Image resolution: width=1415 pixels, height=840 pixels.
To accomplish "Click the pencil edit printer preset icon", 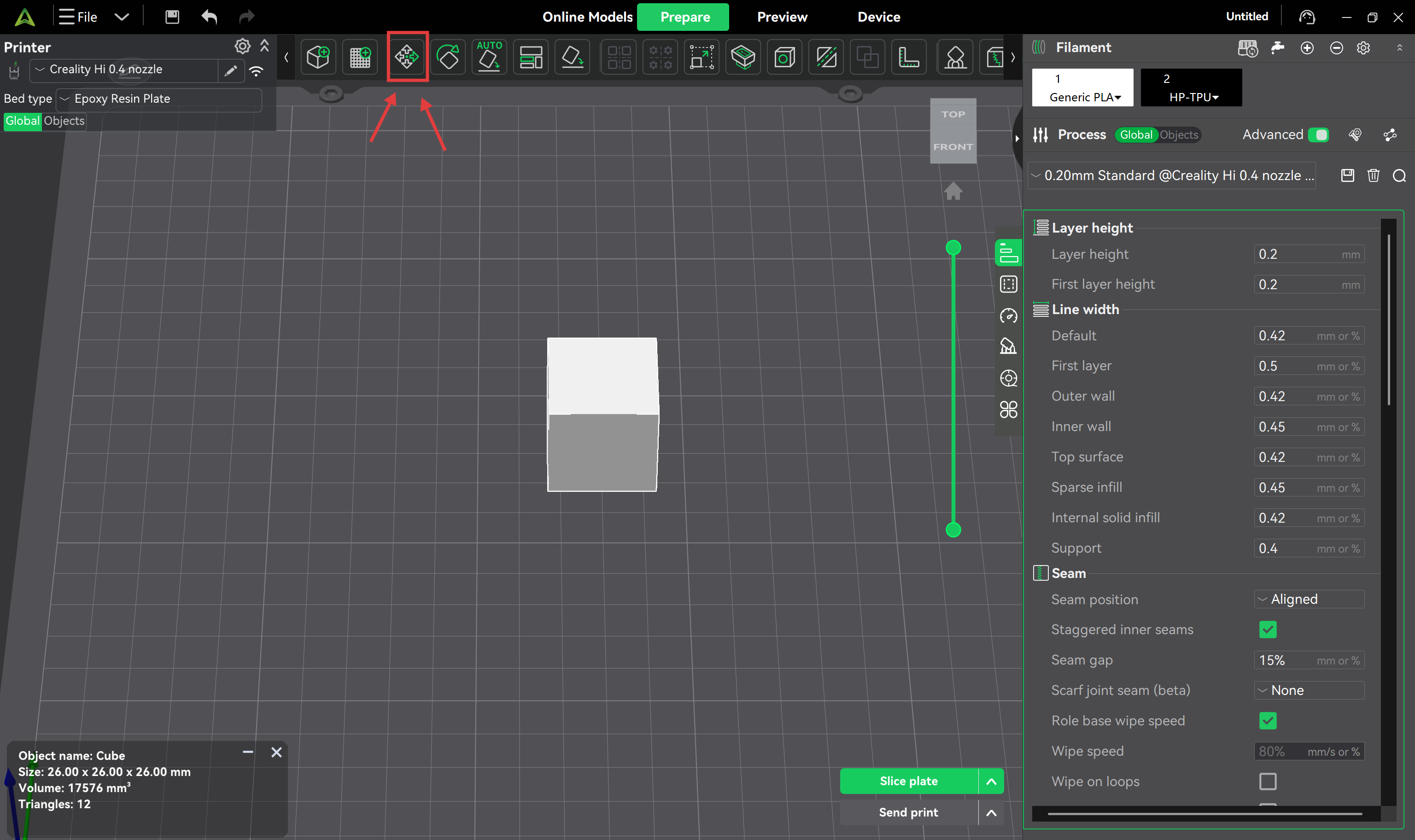I will coord(230,70).
